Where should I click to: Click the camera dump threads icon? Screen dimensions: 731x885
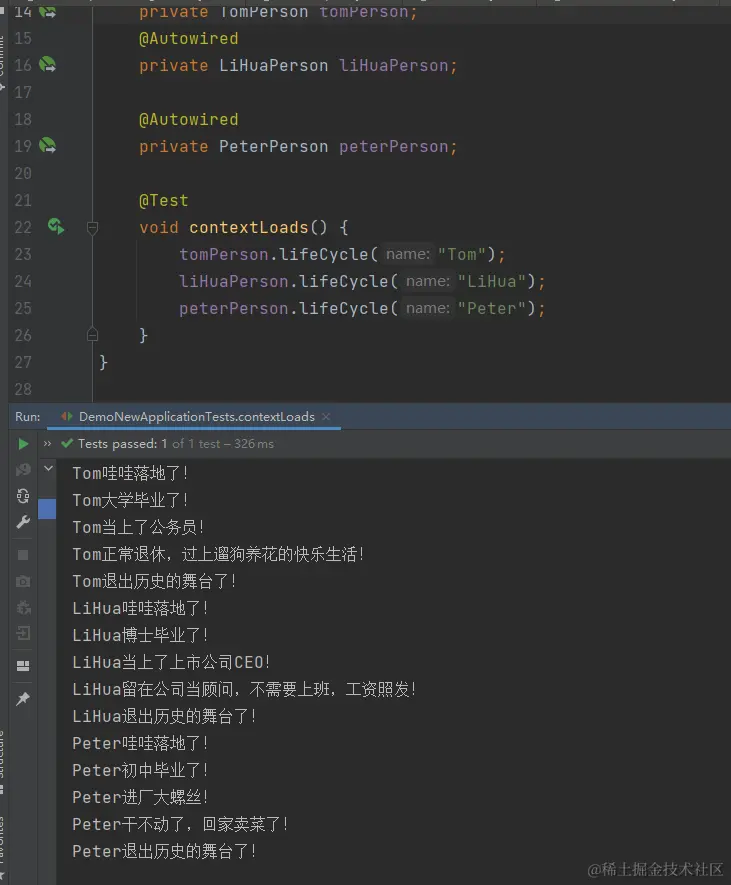pos(23,581)
